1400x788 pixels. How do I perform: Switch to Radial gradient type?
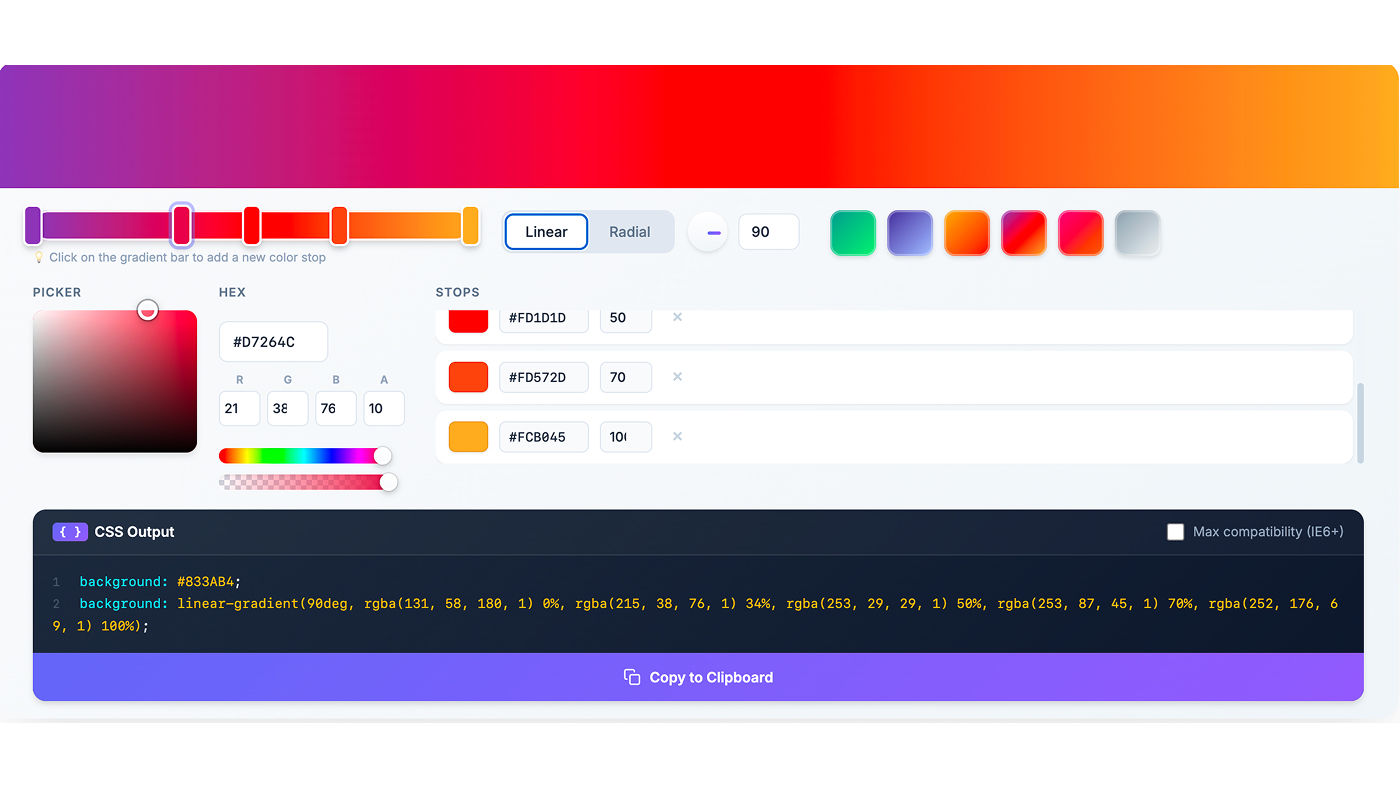(630, 232)
